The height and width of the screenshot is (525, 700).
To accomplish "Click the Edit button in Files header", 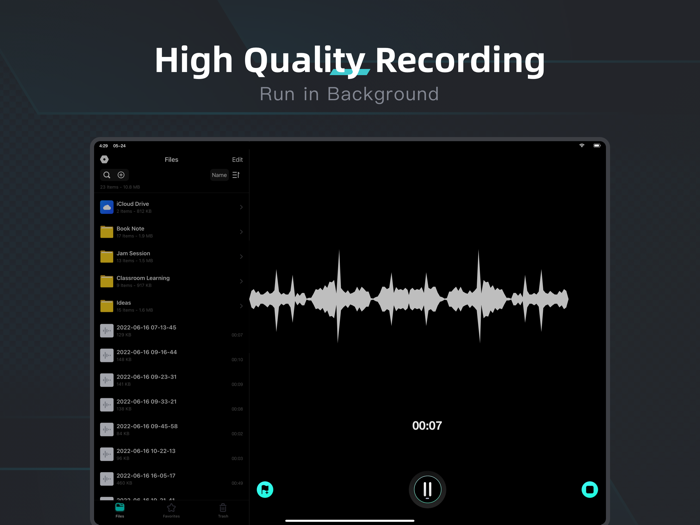I will 237,159.
